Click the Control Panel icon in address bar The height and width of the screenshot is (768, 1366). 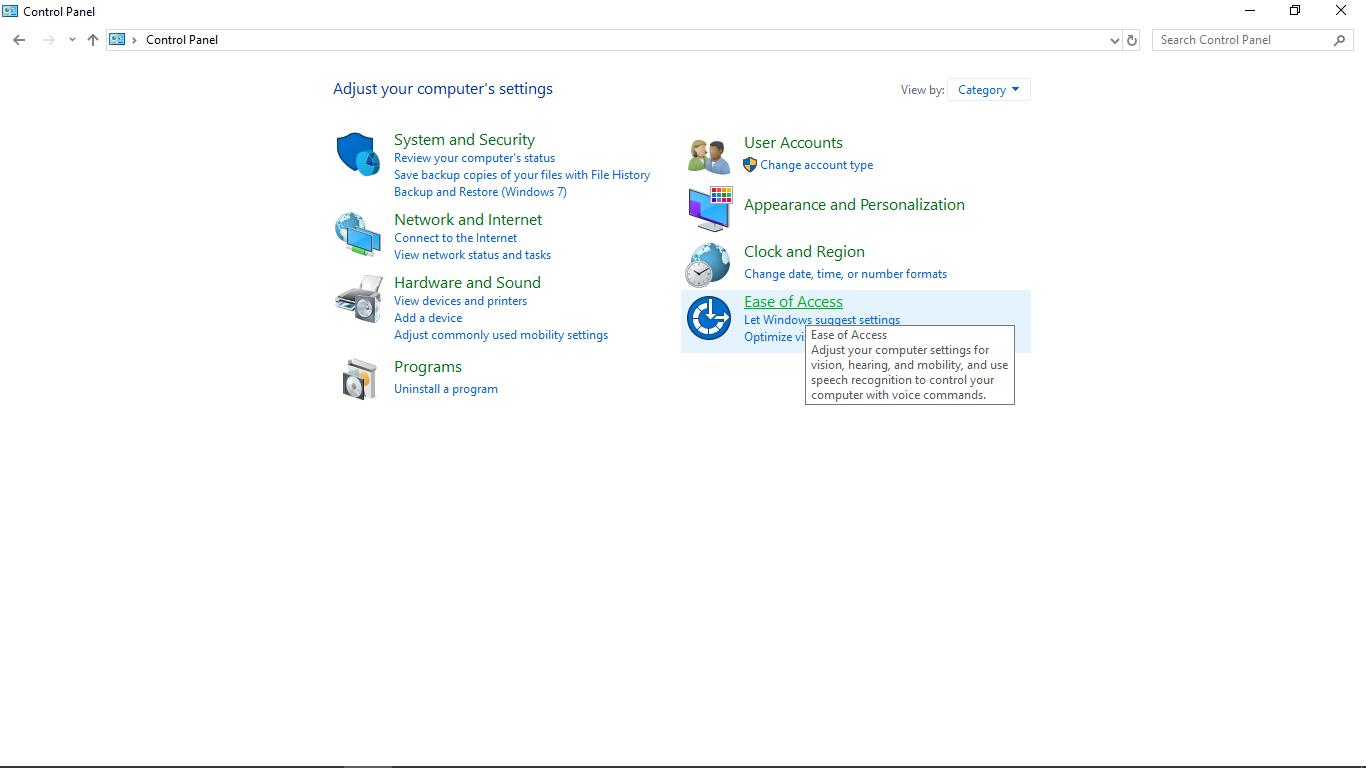tap(117, 40)
